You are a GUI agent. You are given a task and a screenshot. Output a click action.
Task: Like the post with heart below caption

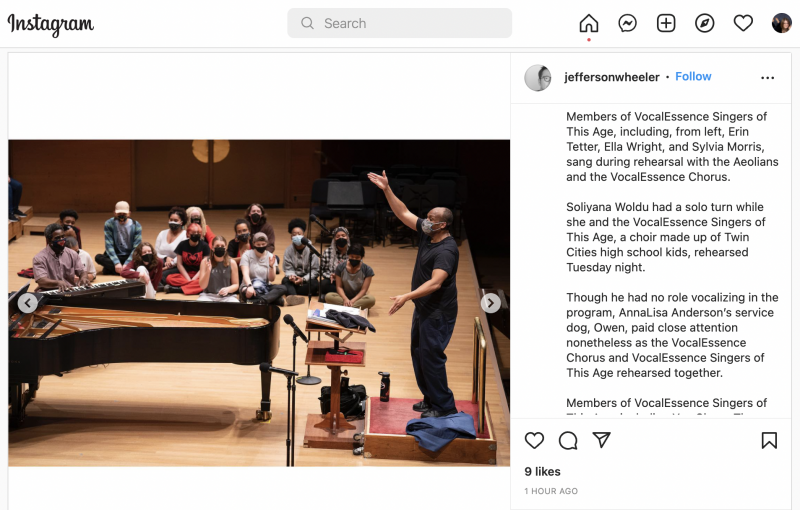pyautogui.click(x=534, y=440)
